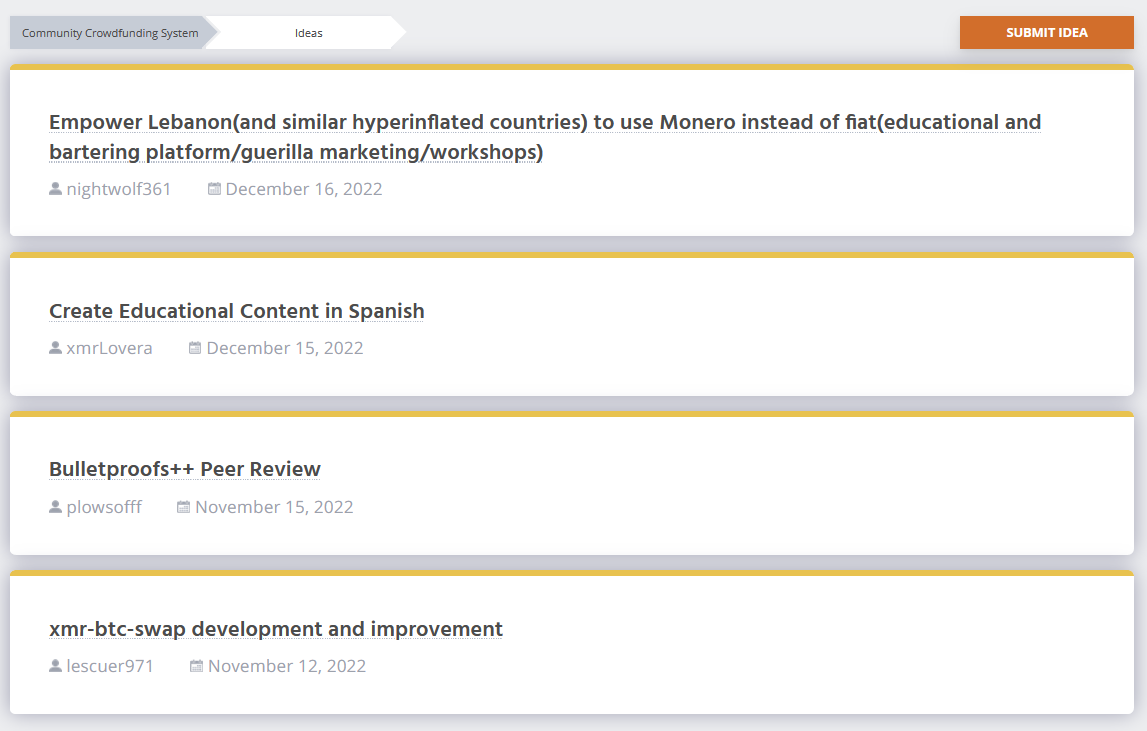Open xmr-btc-swap development and improvement idea
1147x731 pixels.
[276, 629]
